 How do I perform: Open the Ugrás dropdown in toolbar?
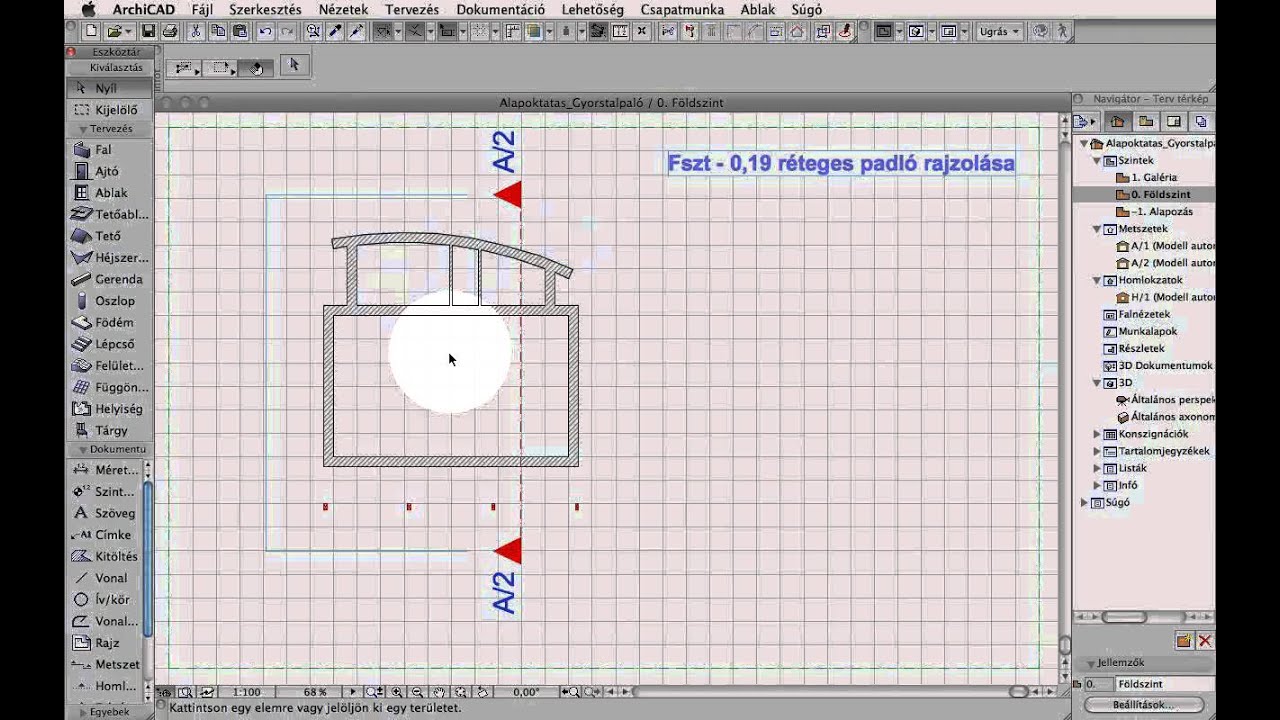[x=1000, y=31]
